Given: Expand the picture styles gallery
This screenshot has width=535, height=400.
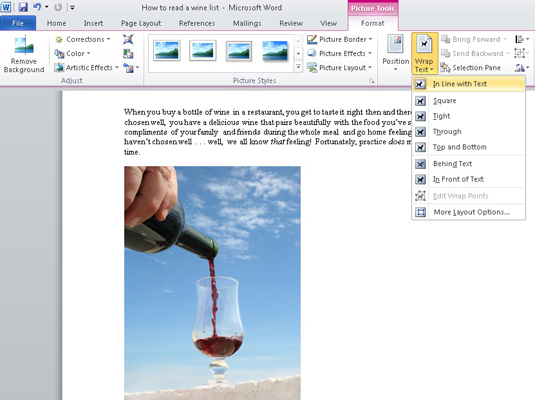Looking at the screenshot, I should tap(298, 67).
